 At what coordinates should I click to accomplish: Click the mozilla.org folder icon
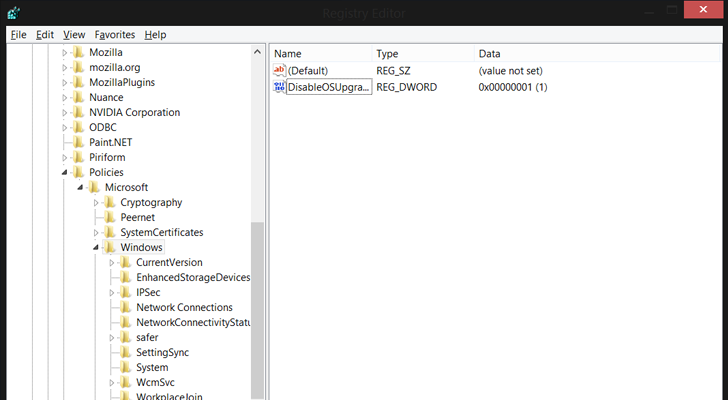(78, 67)
